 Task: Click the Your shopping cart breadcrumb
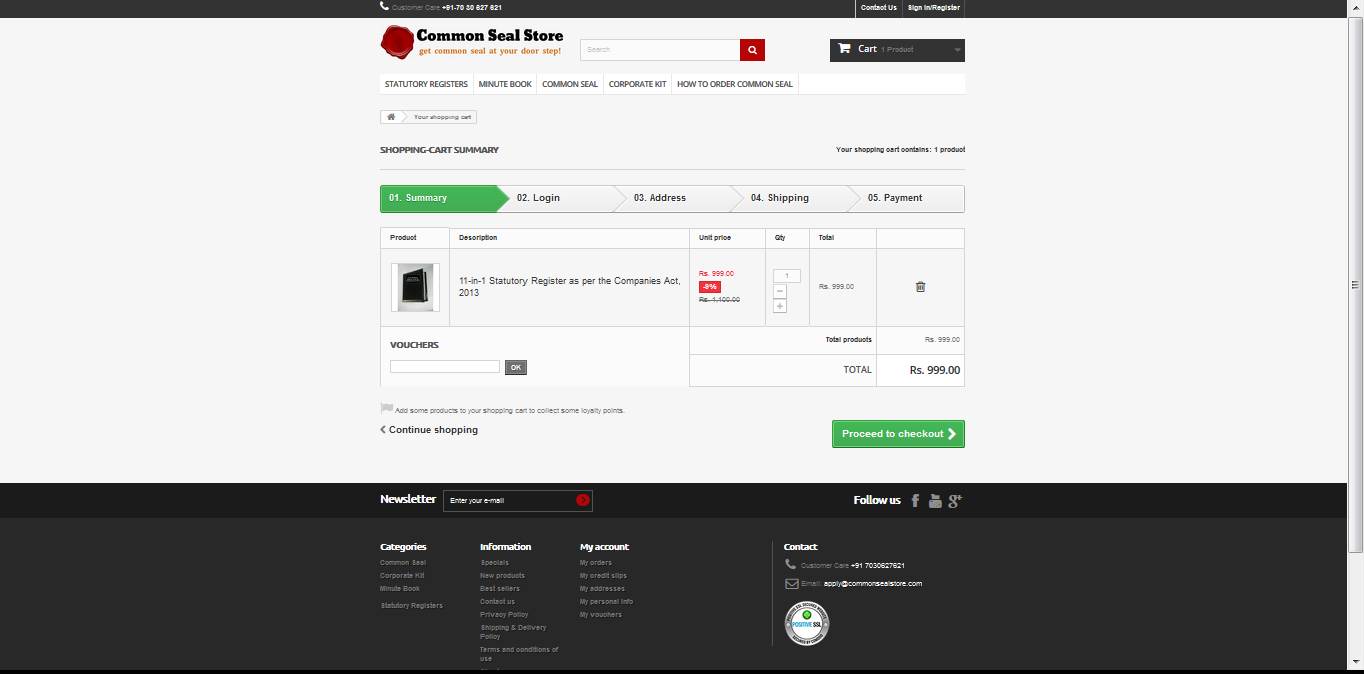pyautogui.click(x=442, y=117)
